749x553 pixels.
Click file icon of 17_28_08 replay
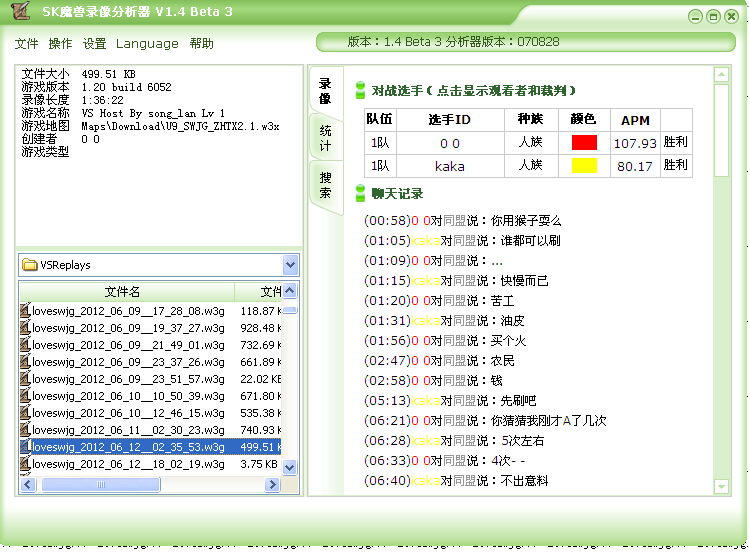point(25,310)
